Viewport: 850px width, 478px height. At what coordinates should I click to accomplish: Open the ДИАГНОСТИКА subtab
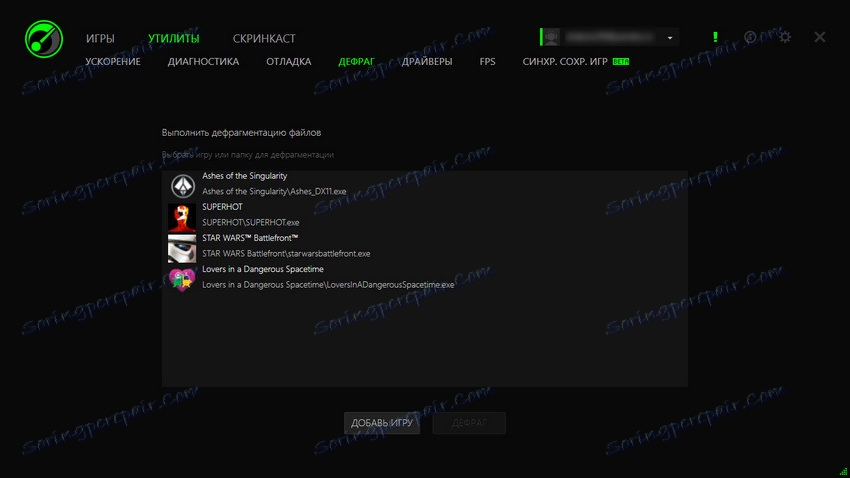(x=203, y=62)
